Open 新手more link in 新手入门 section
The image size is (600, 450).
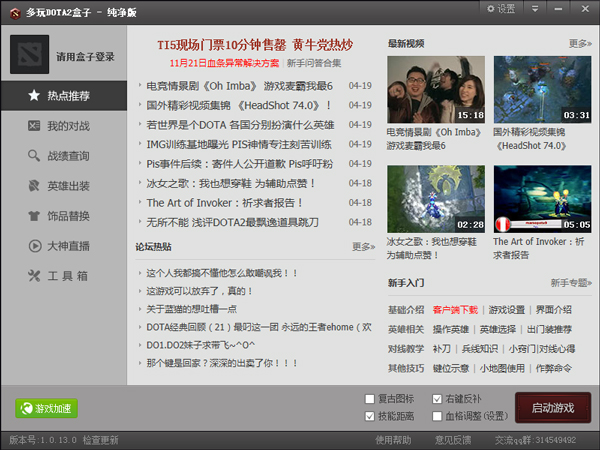pos(570,283)
